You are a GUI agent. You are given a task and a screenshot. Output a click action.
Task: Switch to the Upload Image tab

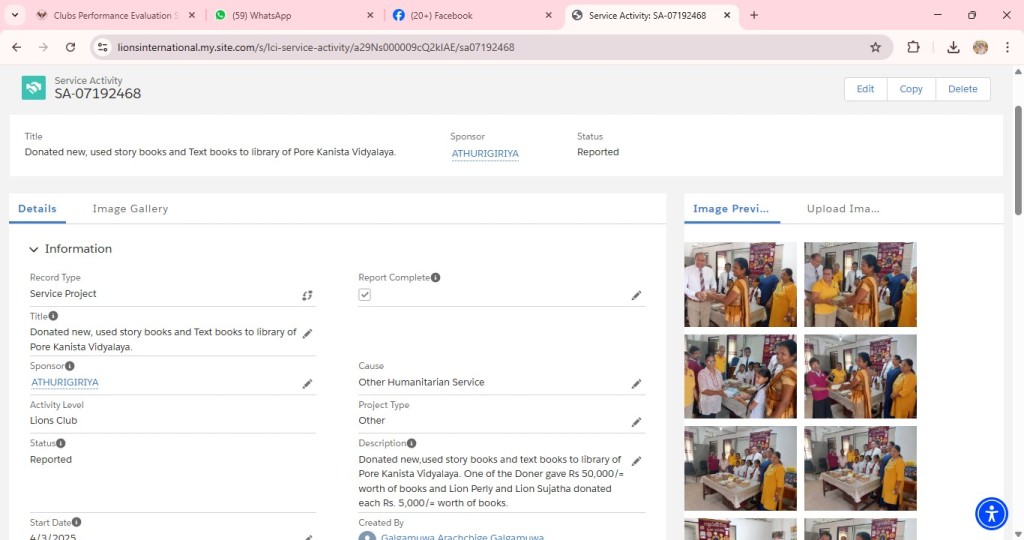(843, 209)
